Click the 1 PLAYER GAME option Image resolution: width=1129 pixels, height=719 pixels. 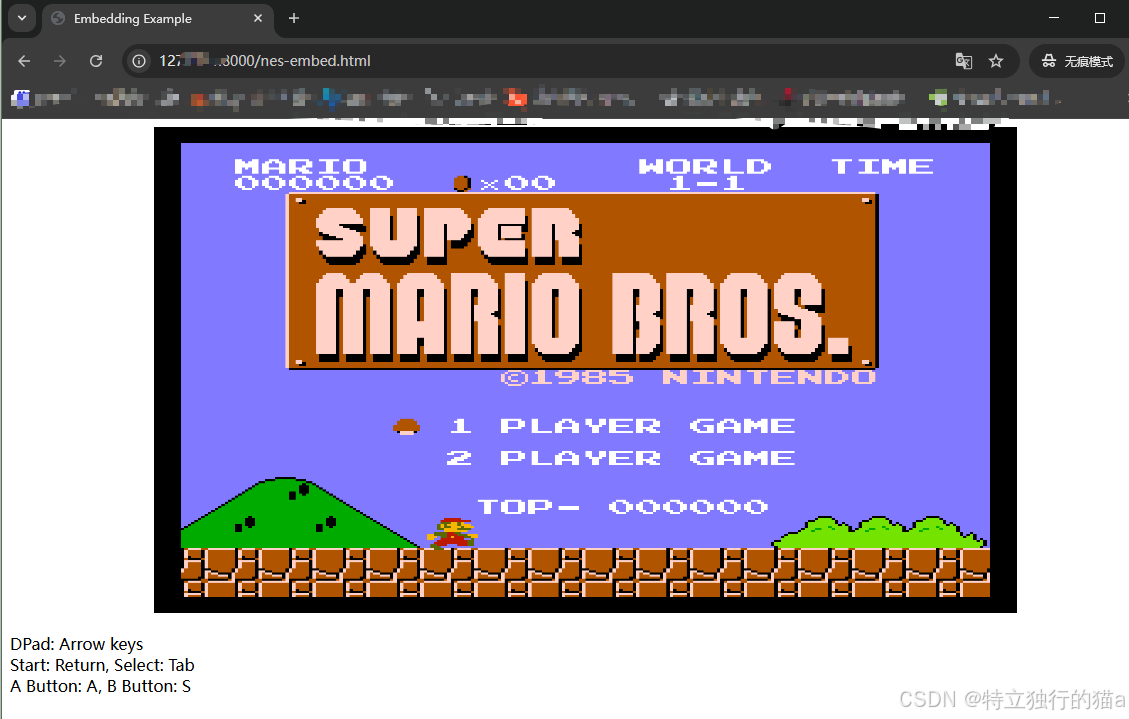[622, 426]
